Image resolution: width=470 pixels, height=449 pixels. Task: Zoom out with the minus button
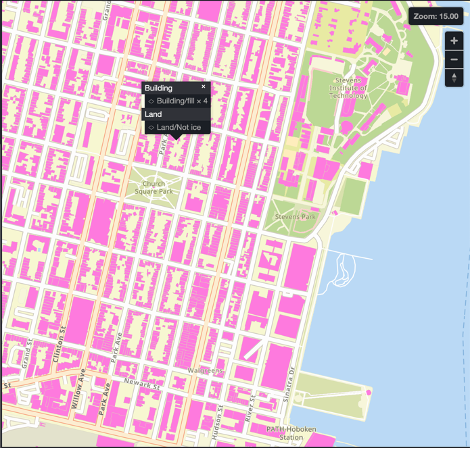click(454, 60)
